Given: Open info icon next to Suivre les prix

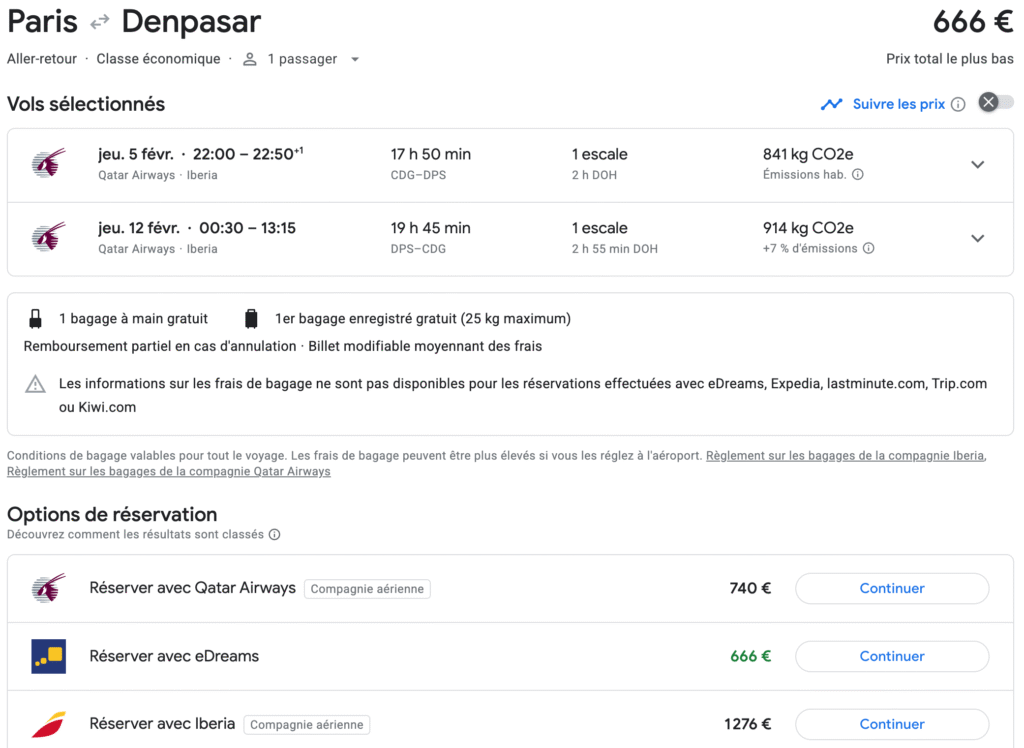Looking at the screenshot, I should pos(958,105).
